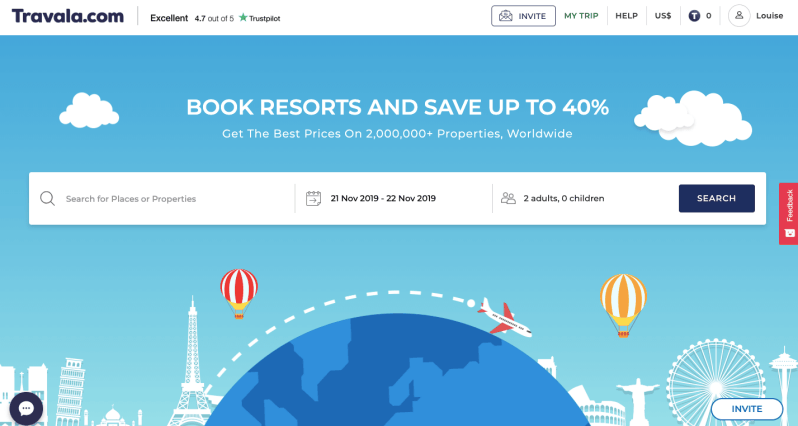
Task: Open the HELP menu item
Action: [626, 16]
